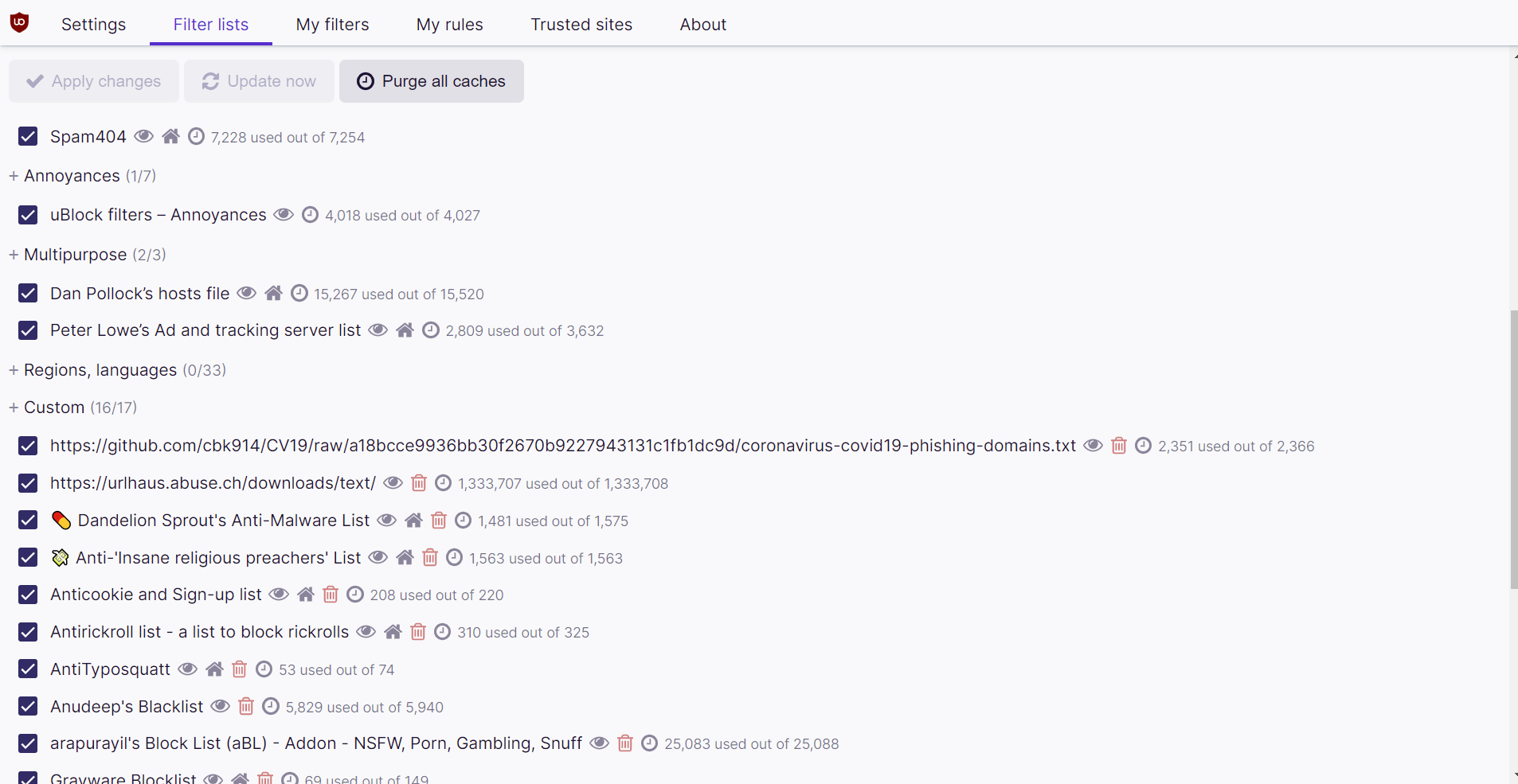1518x784 pixels.
Task: Open the My rules tab
Action: click(449, 24)
